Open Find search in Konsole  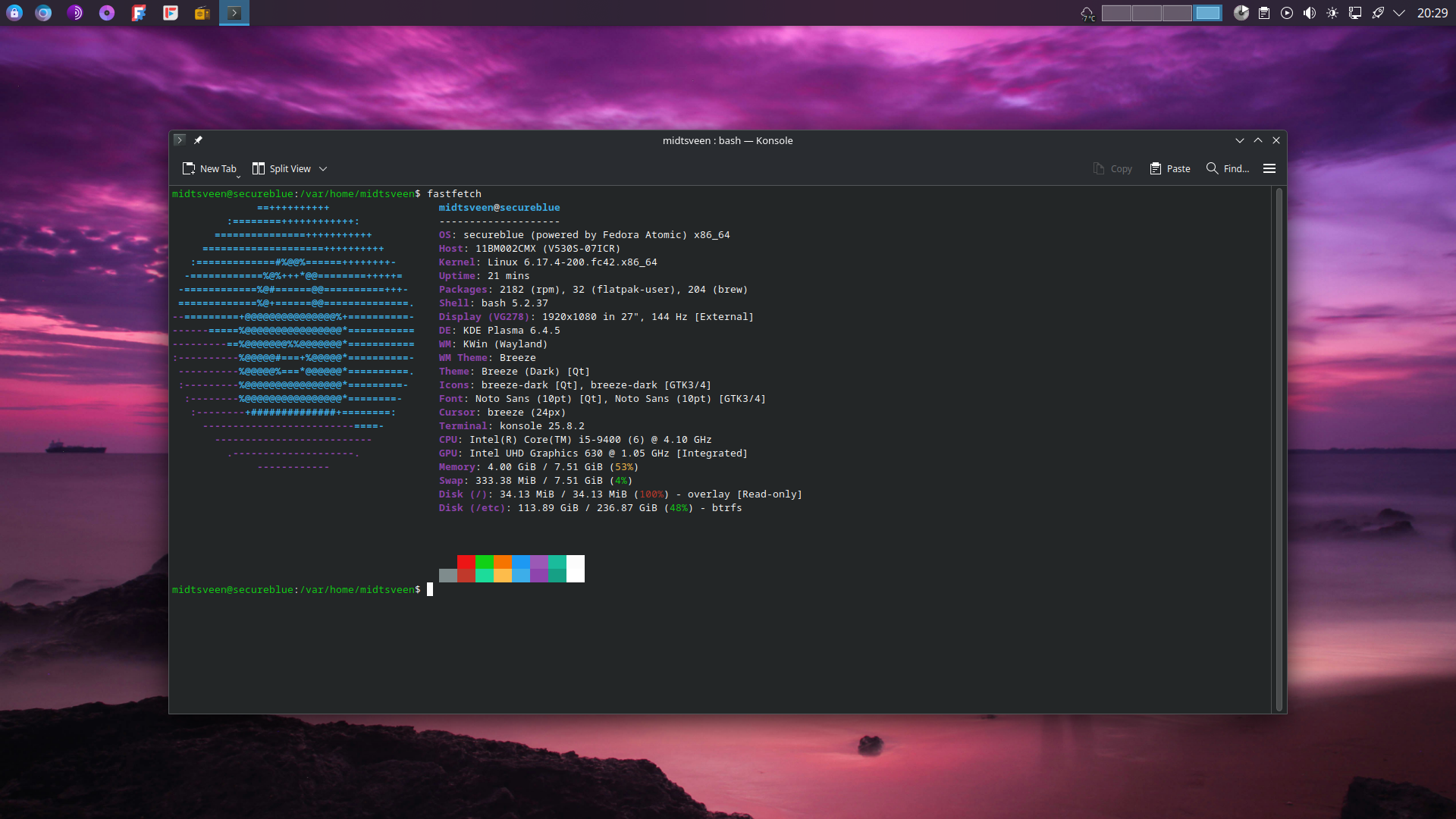click(1228, 168)
